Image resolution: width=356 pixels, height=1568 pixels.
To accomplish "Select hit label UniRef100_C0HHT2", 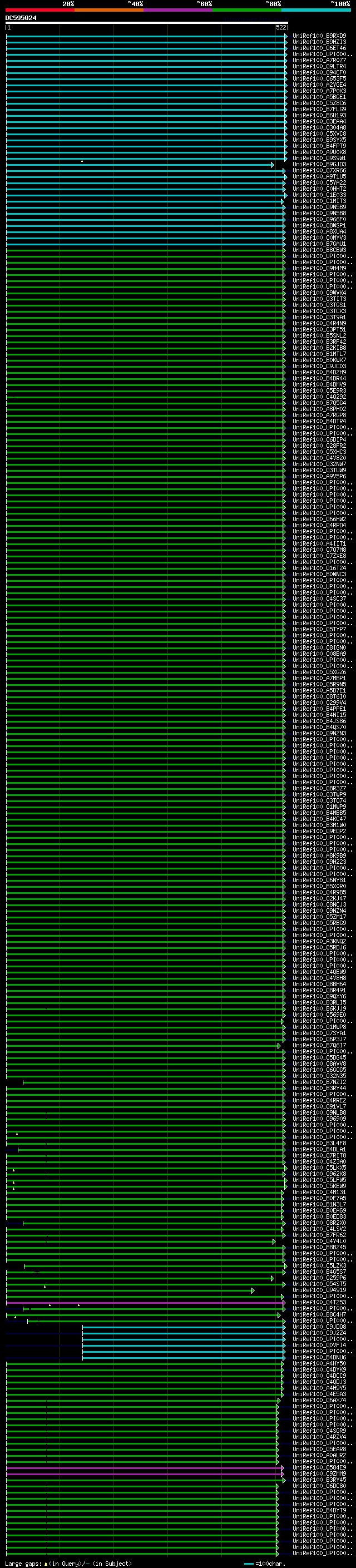I will tap(319, 189).
